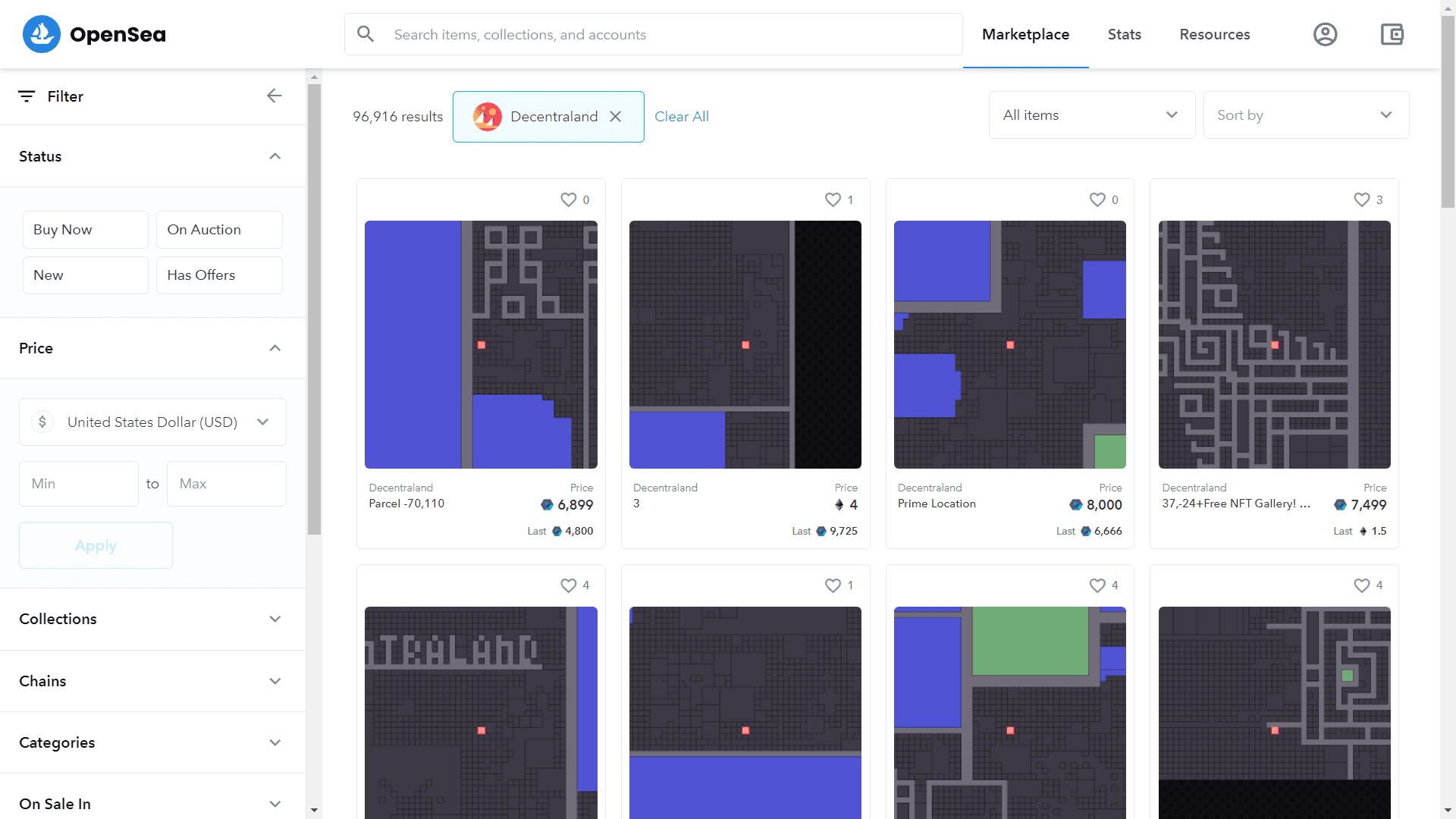
Task: Click Ethereum icon beside price 4
Action: tap(839, 505)
